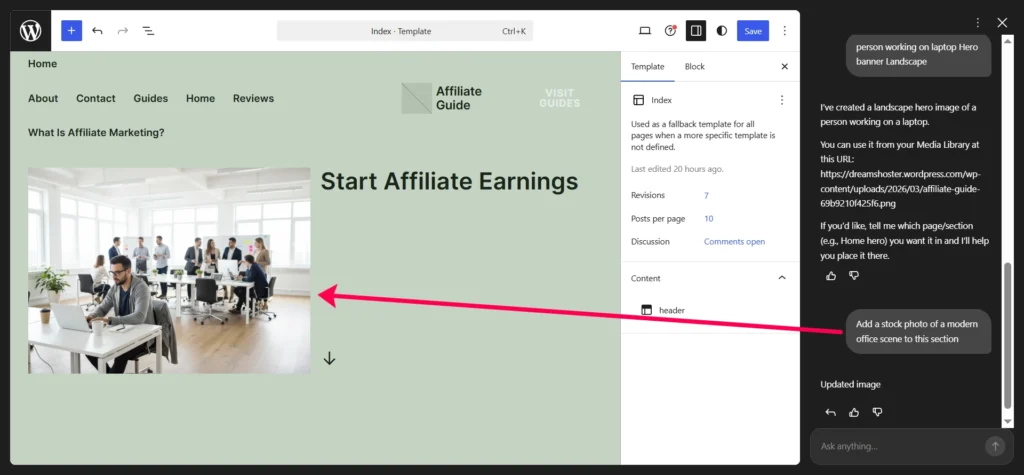The height and width of the screenshot is (475, 1024).
Task: Open the Comments open discussion link
Action: (x=734, y=242)
